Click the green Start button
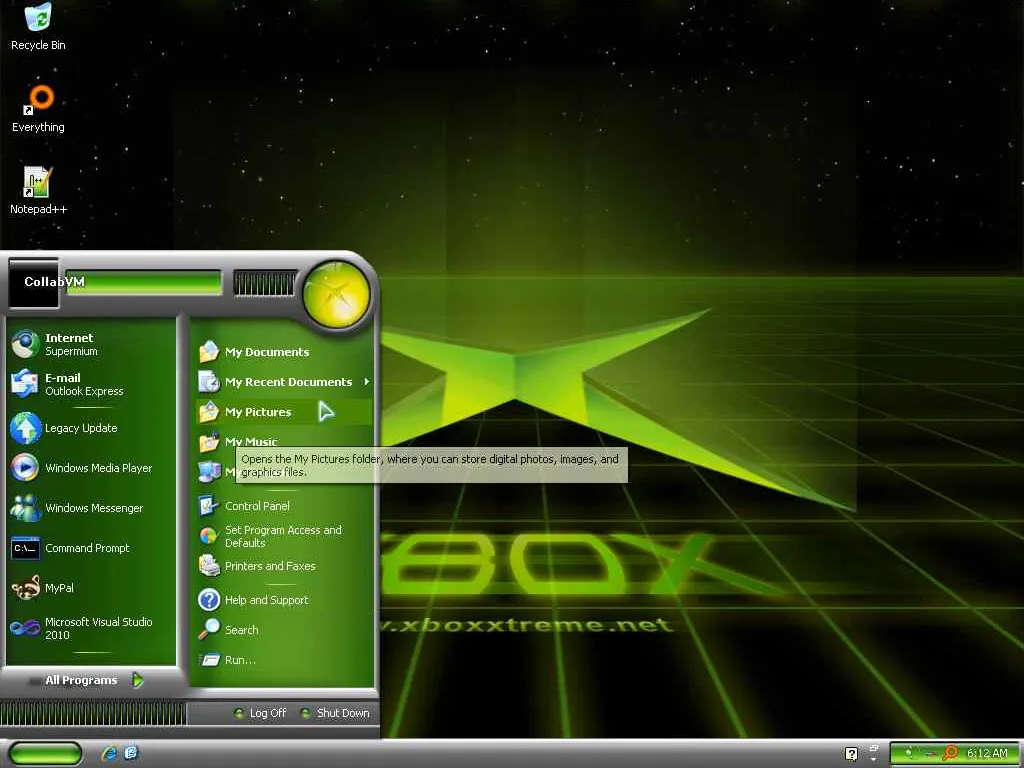Viewport: 1024px width, 768px height. 45,754
